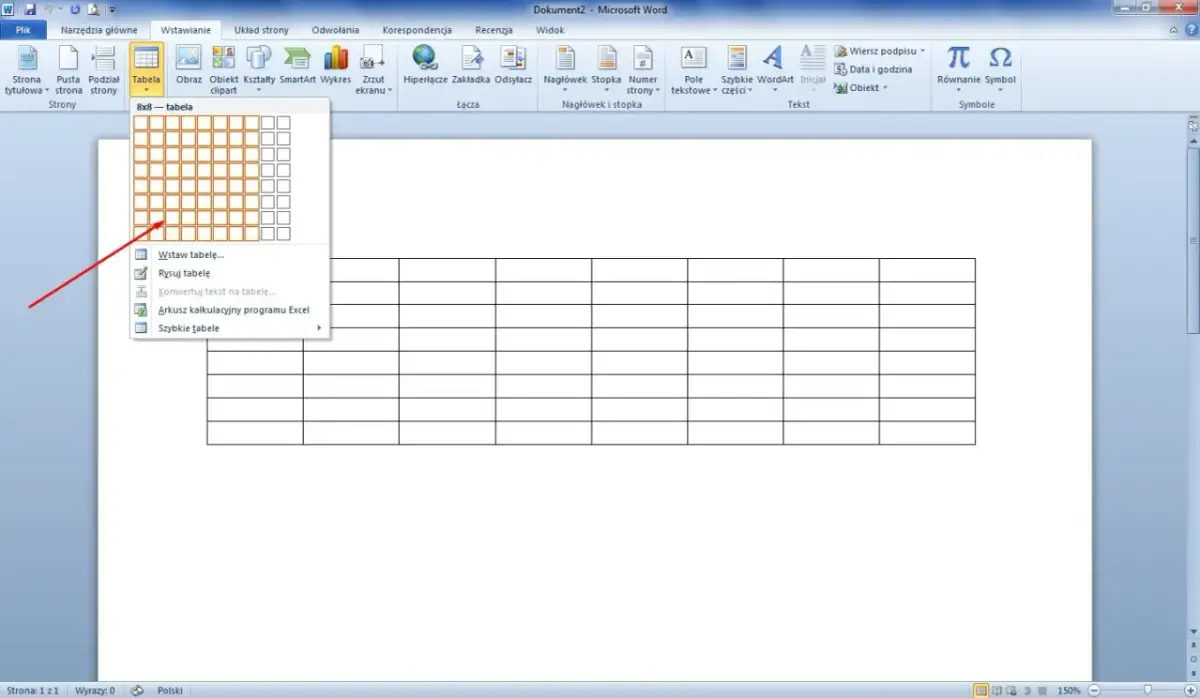Click the Pusta strona icon
This screenshot has height=698, width=1200.
[x=69, y=68]
